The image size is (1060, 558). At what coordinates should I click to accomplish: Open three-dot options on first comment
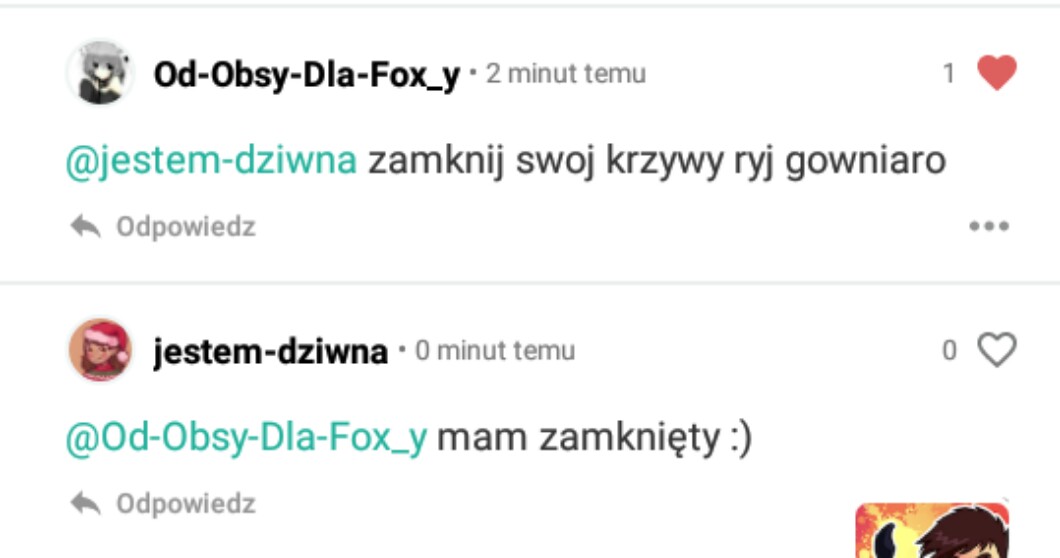click(989, 226)
